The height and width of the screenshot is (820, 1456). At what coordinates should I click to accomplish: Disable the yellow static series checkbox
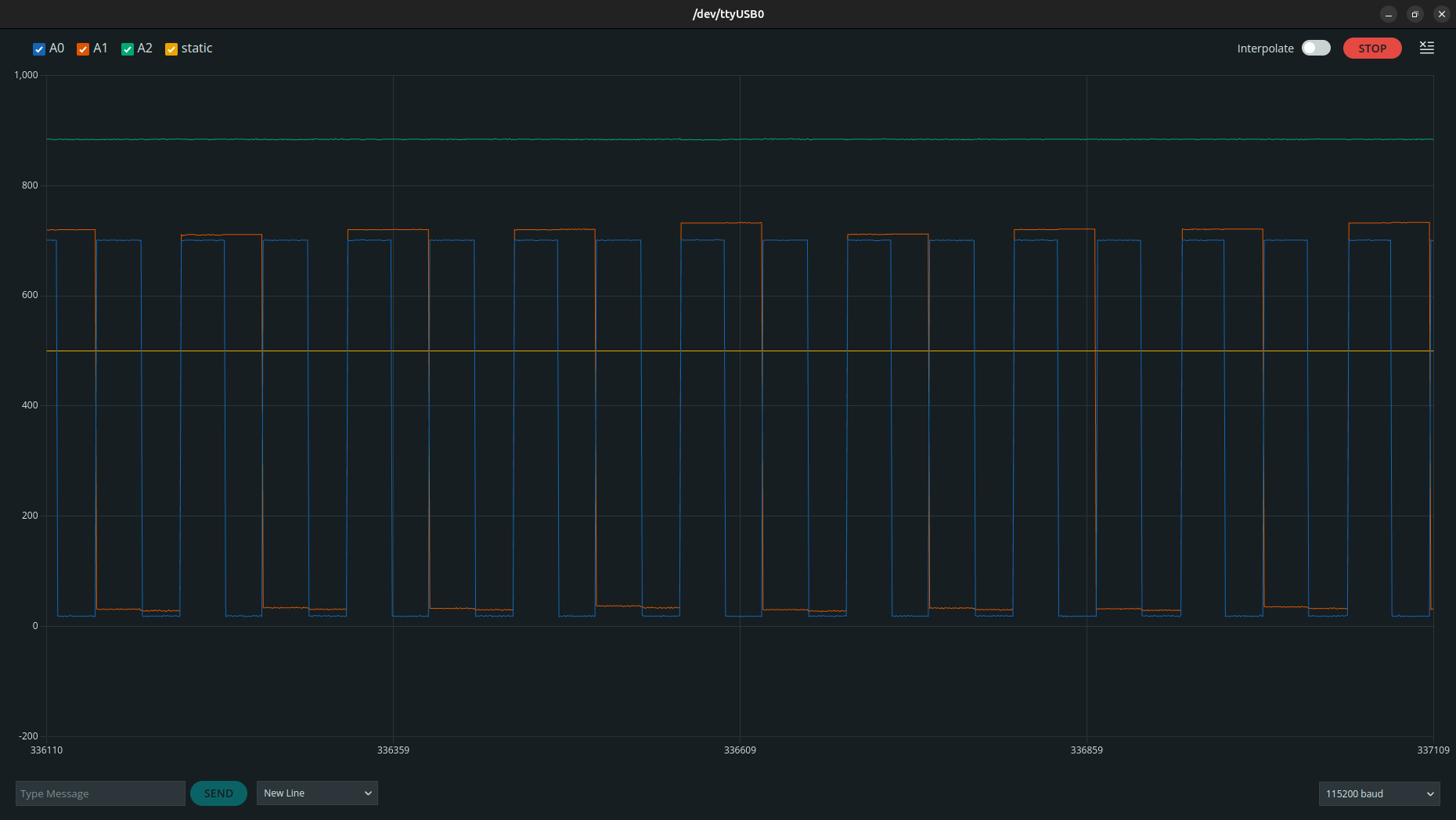tap(171, 49)
